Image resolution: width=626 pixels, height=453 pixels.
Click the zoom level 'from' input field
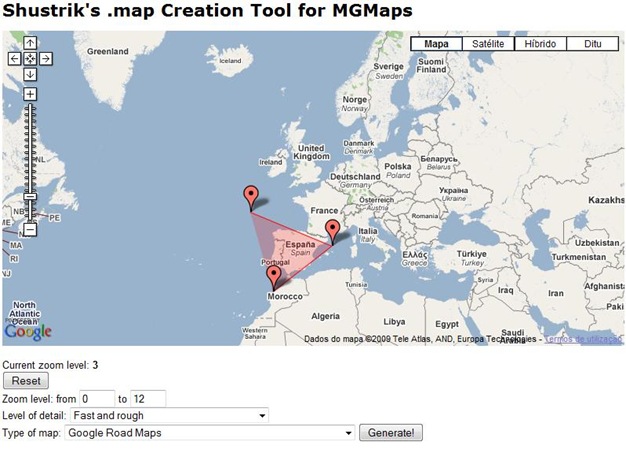[x=97, y=399]
